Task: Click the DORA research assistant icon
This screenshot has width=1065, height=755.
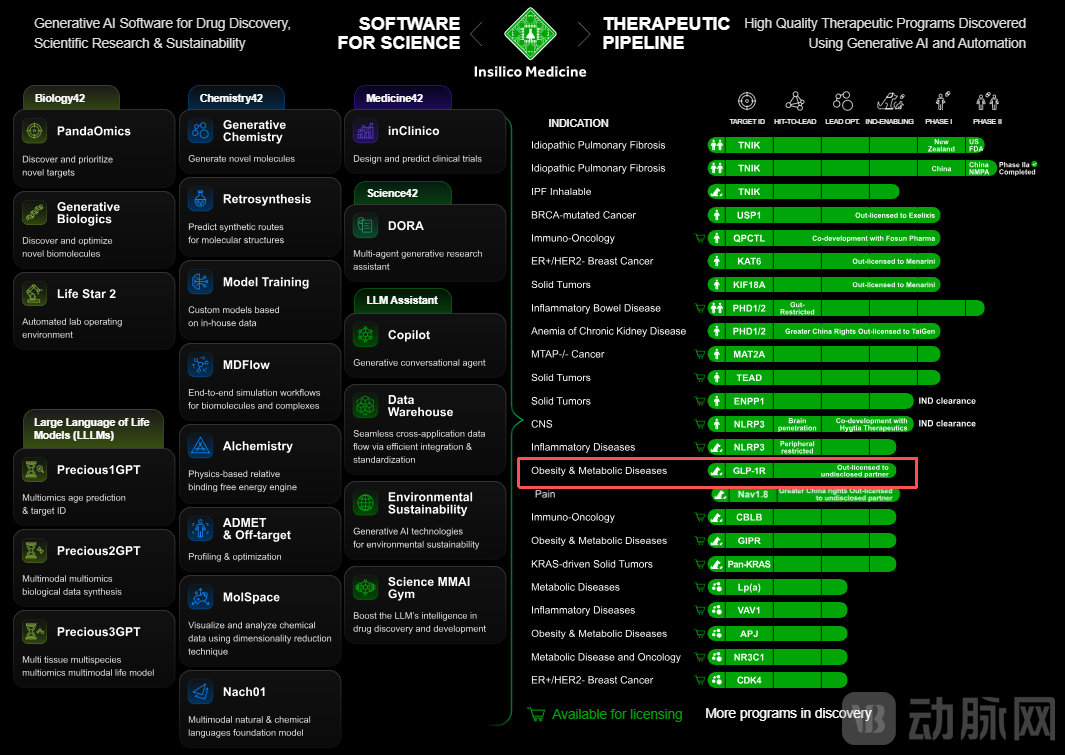Action: (366, 226)
